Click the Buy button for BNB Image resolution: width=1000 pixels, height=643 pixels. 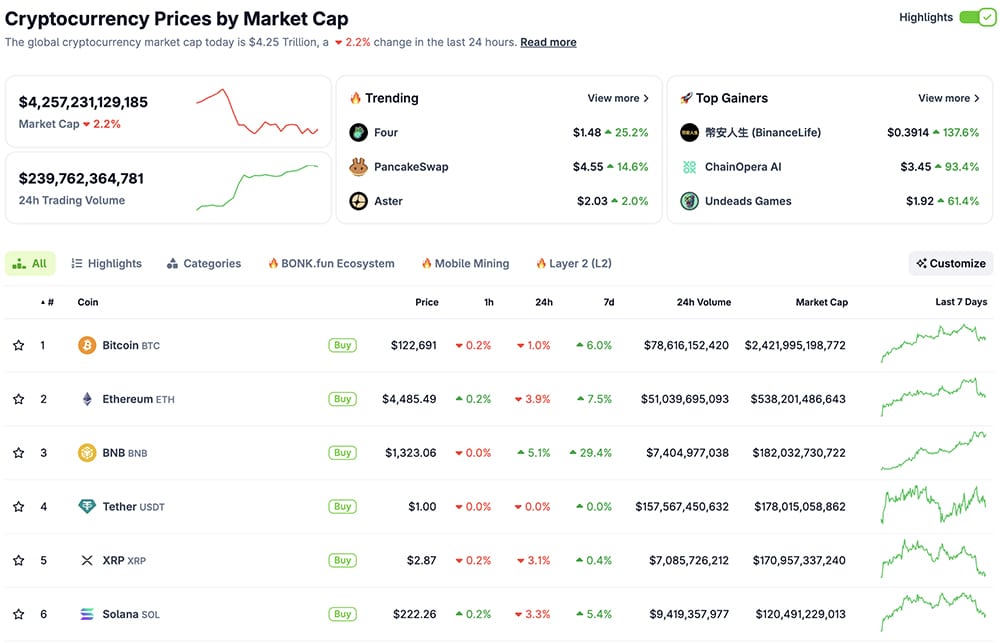[x=342, y=452]
